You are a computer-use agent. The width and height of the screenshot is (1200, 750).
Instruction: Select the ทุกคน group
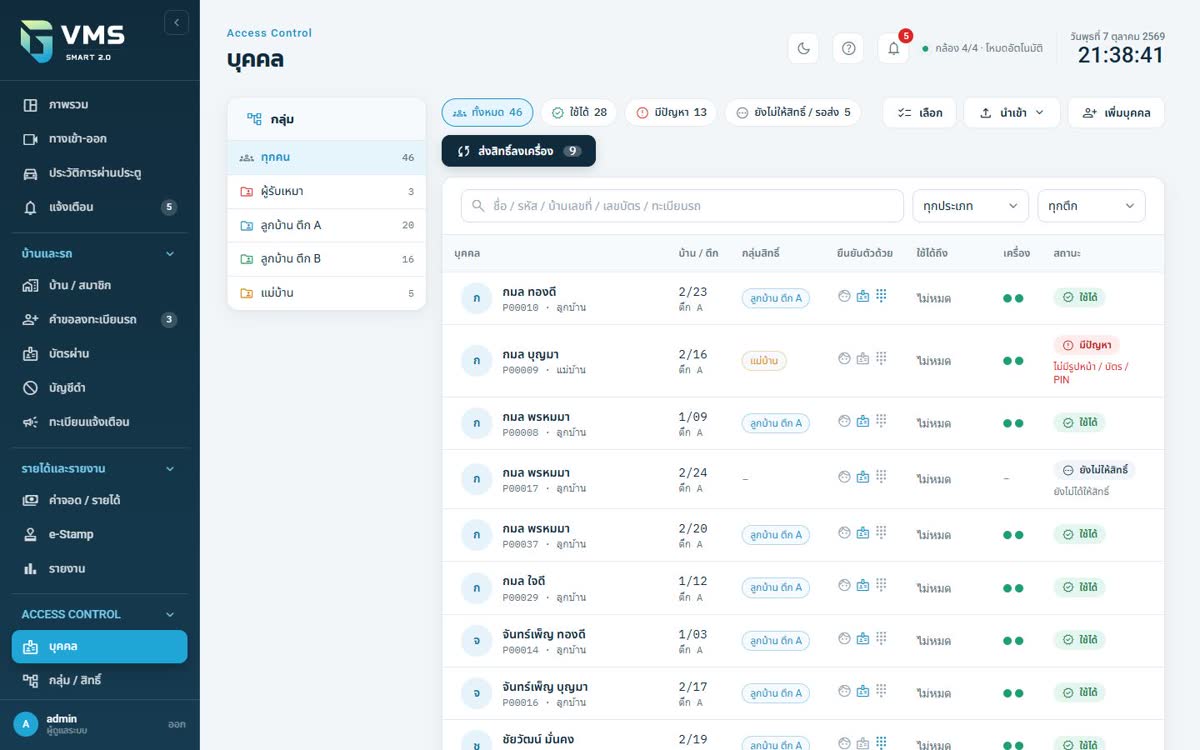pos(327,158)
